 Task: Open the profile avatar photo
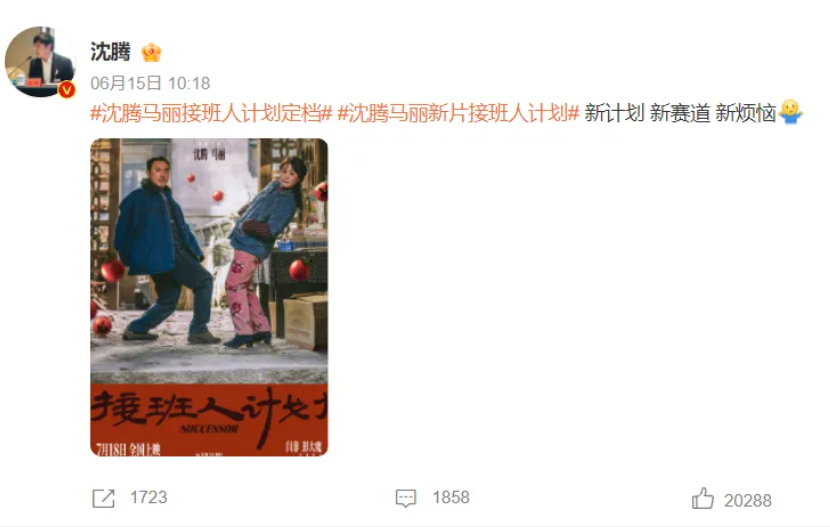(40, 61)
